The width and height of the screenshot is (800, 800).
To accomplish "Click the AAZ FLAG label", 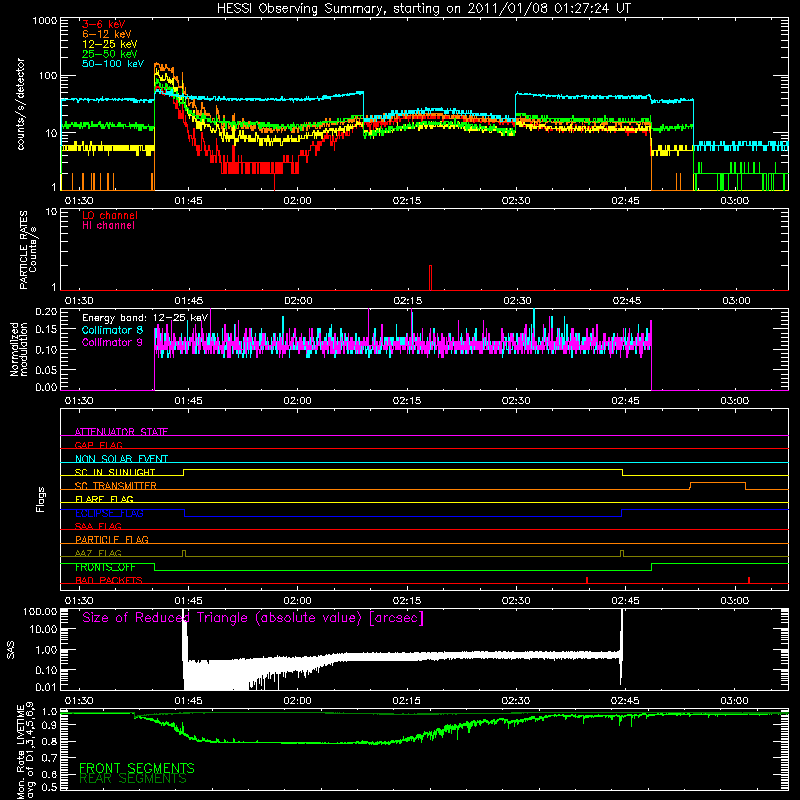I will (98, 553).
